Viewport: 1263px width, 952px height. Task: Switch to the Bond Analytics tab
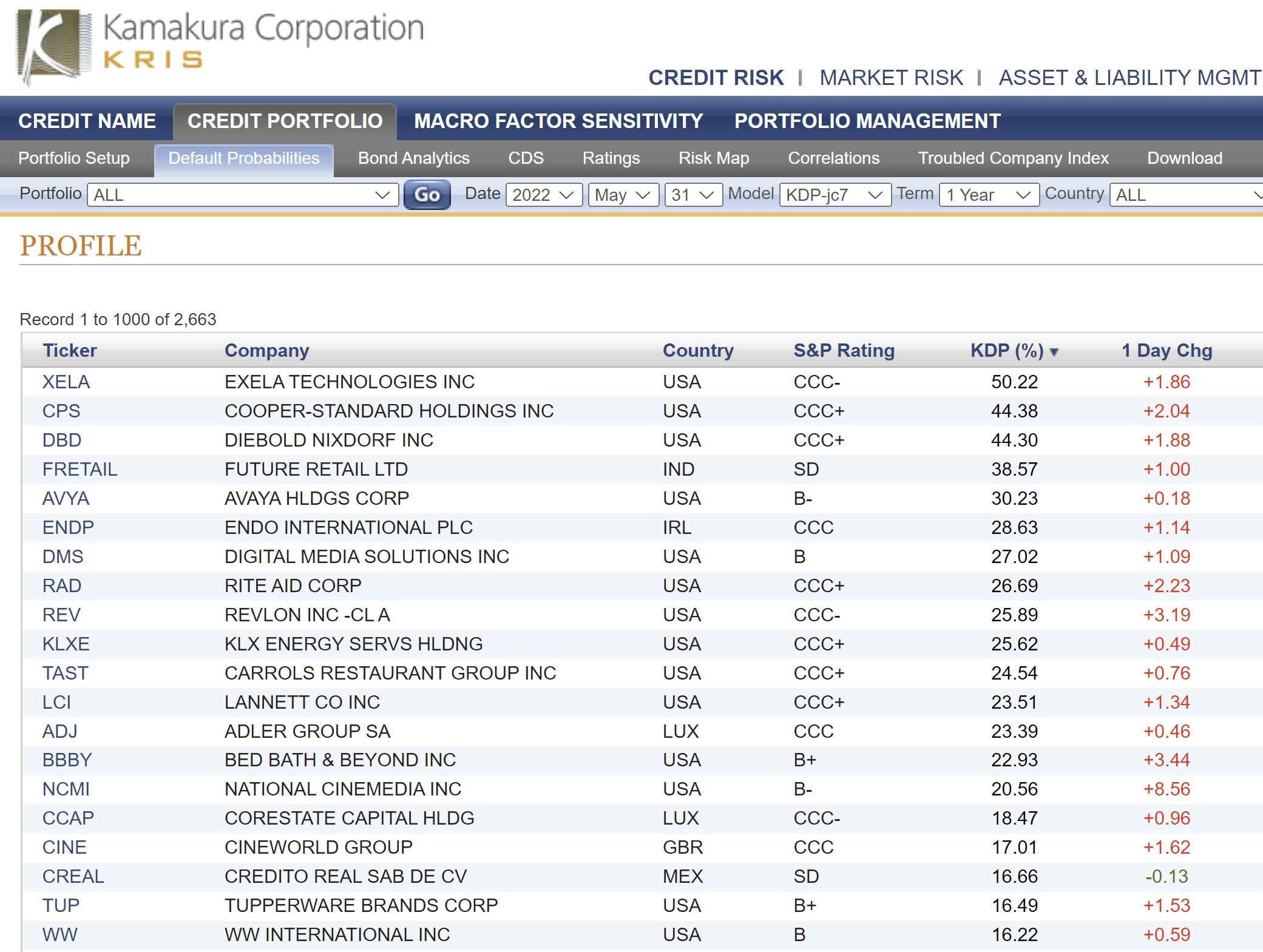(413, 158)
